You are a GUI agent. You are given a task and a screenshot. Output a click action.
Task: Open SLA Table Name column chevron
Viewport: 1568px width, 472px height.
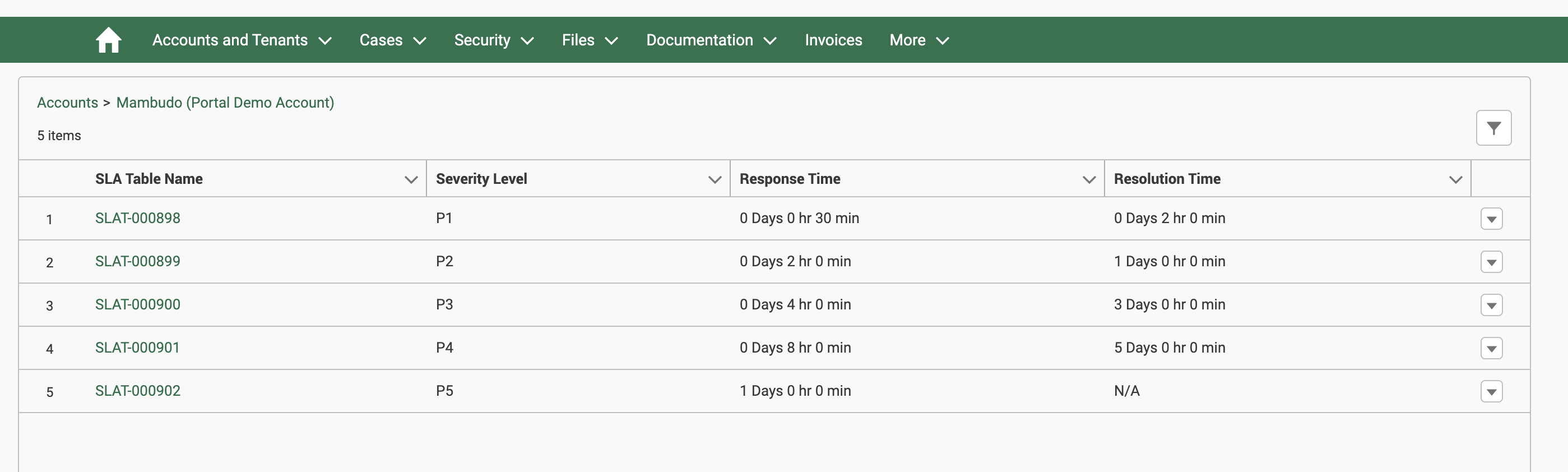411,180
